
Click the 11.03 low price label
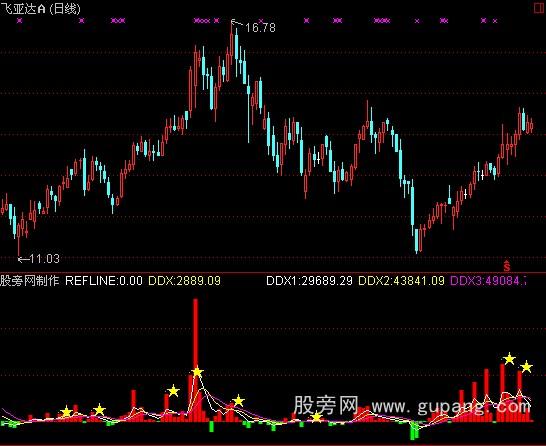pos(44,259)
